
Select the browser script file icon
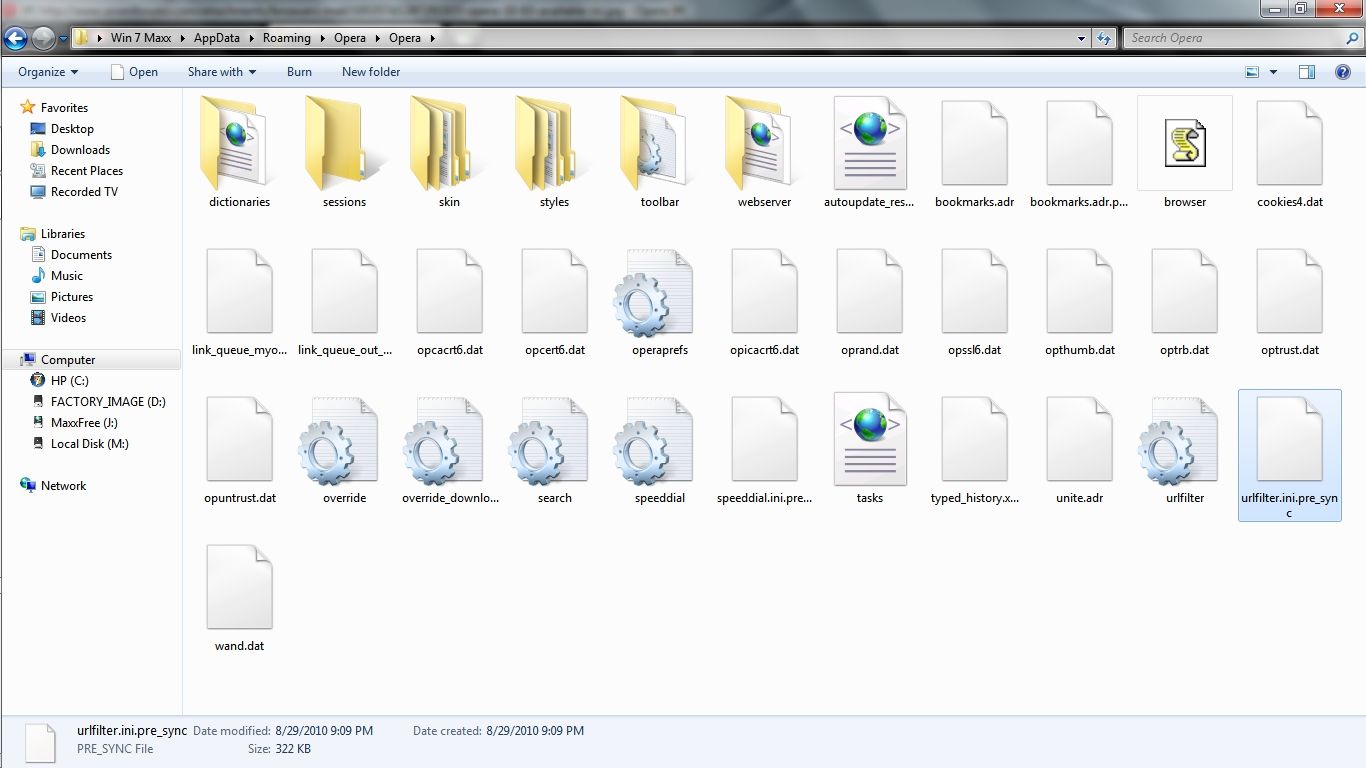(1185, 143)
